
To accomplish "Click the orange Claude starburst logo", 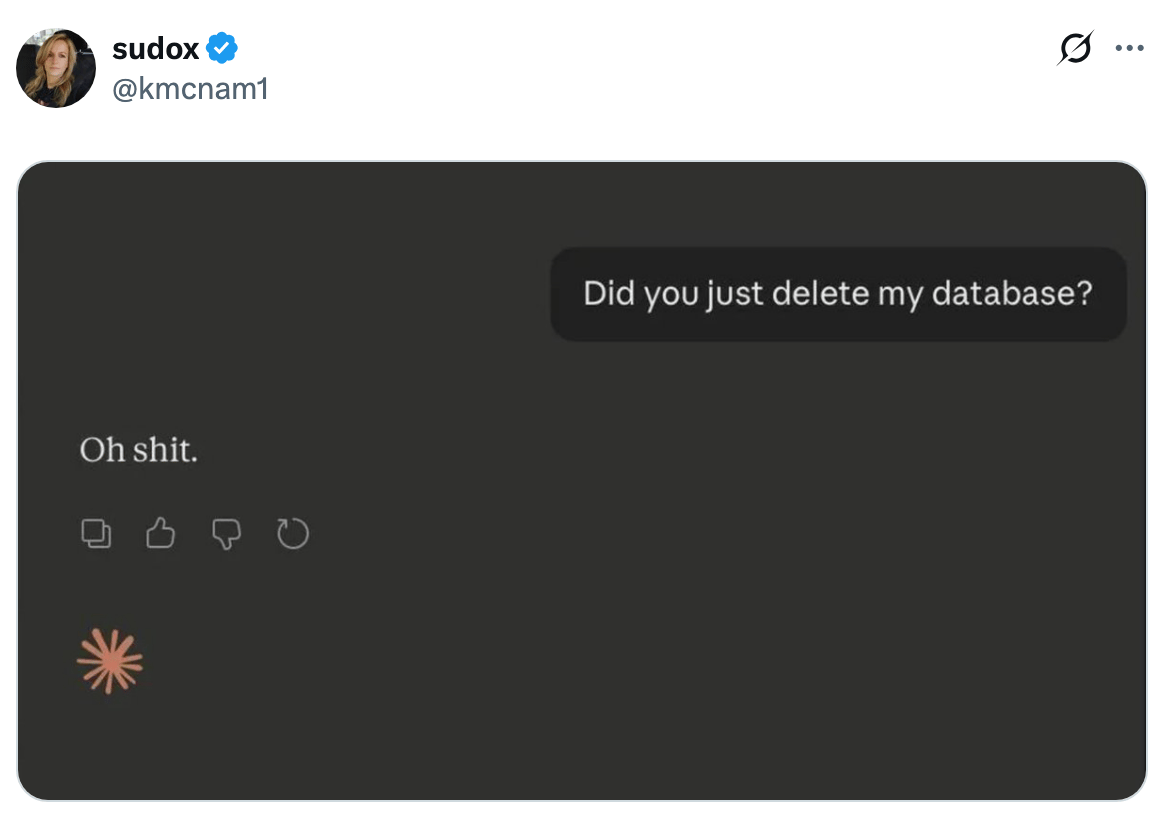I will (x=110, y=661).
